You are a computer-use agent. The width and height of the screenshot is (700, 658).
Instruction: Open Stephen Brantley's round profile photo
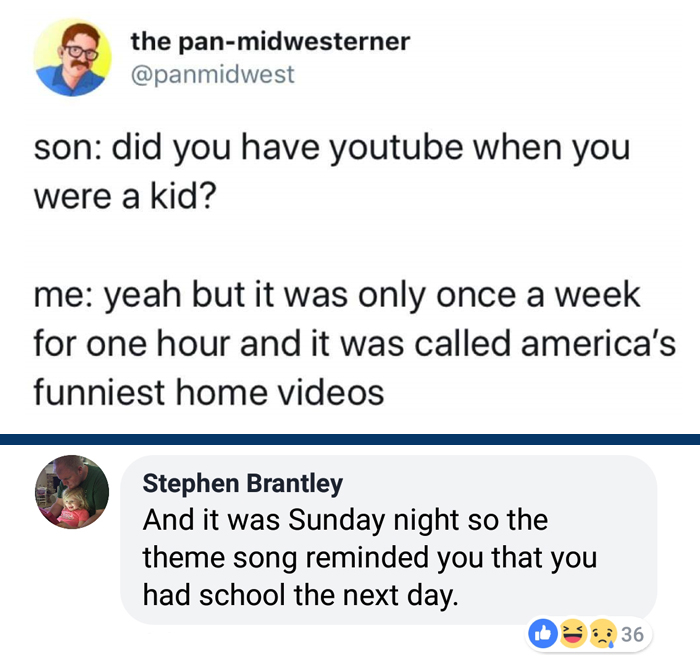[x=72, y=492]
